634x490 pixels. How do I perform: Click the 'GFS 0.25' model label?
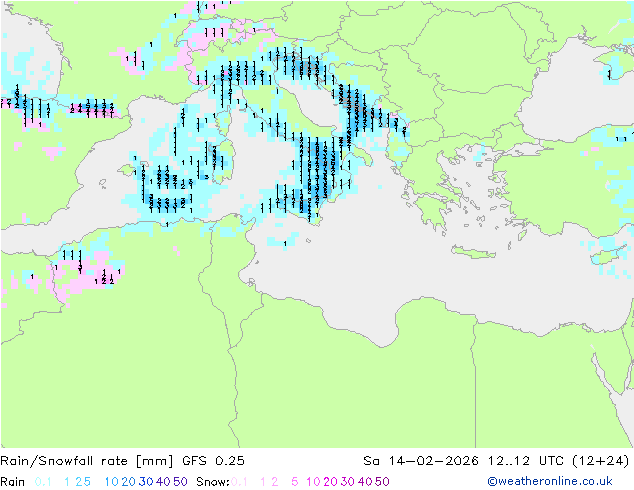pyautogui.click(x=213, y=461)
